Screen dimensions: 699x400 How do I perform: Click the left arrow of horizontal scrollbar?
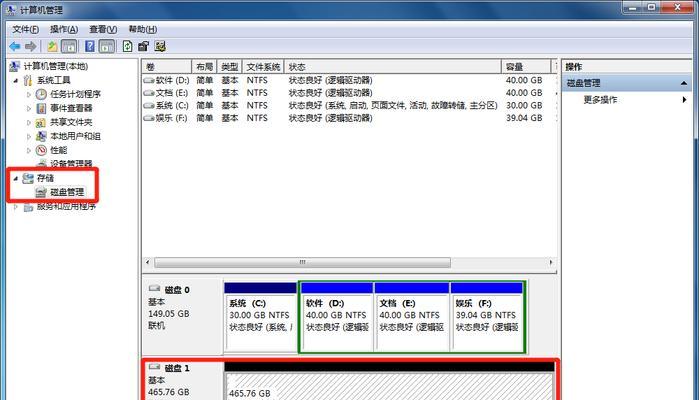point(148,262)
